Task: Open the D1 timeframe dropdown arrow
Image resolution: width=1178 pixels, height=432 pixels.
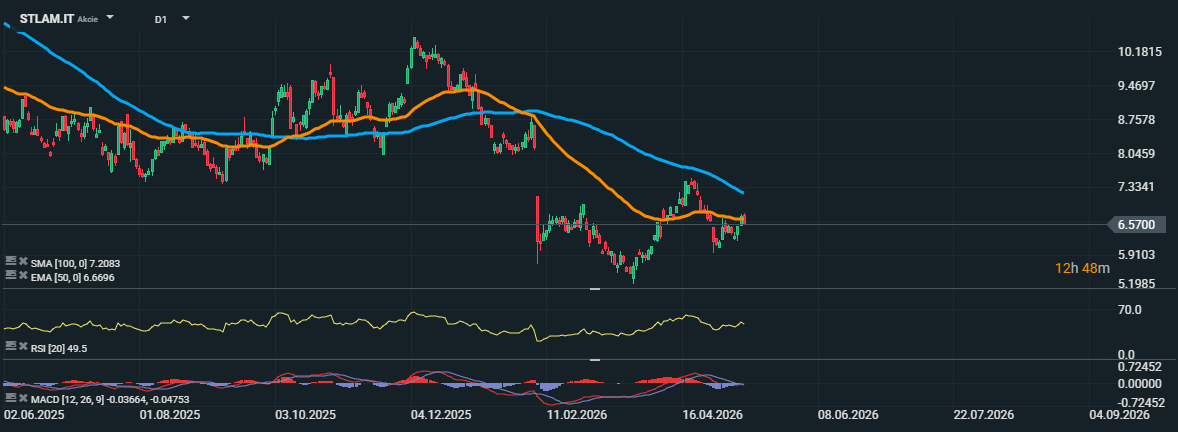Action: point(186,17)
